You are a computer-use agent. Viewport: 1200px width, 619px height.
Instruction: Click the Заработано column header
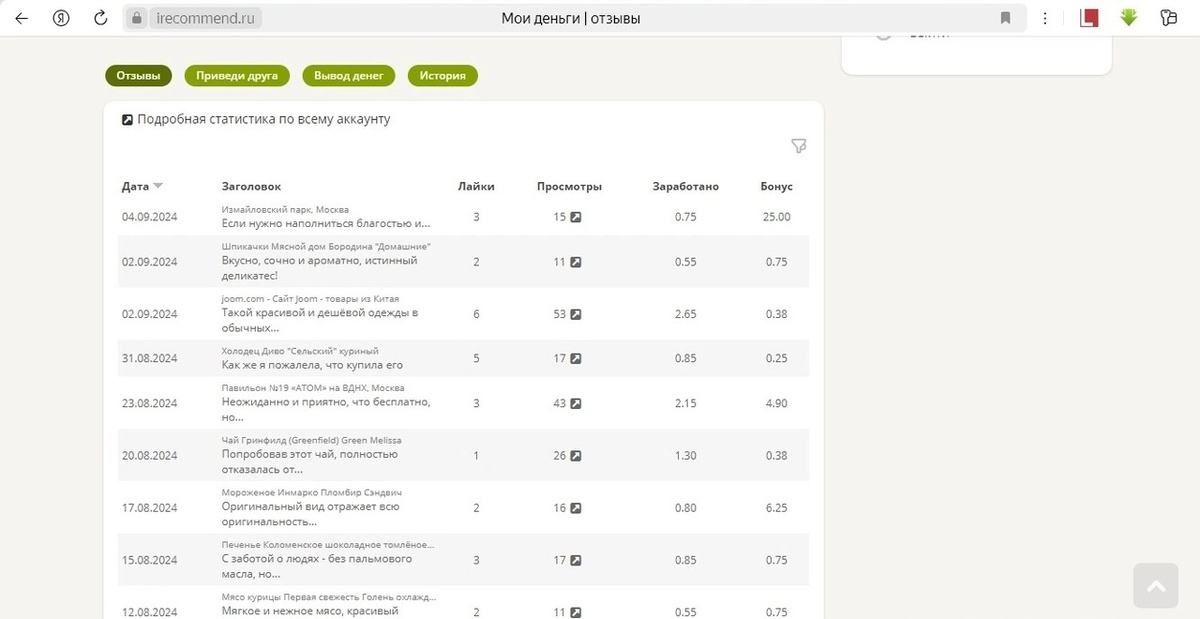[x=685, y=186]
